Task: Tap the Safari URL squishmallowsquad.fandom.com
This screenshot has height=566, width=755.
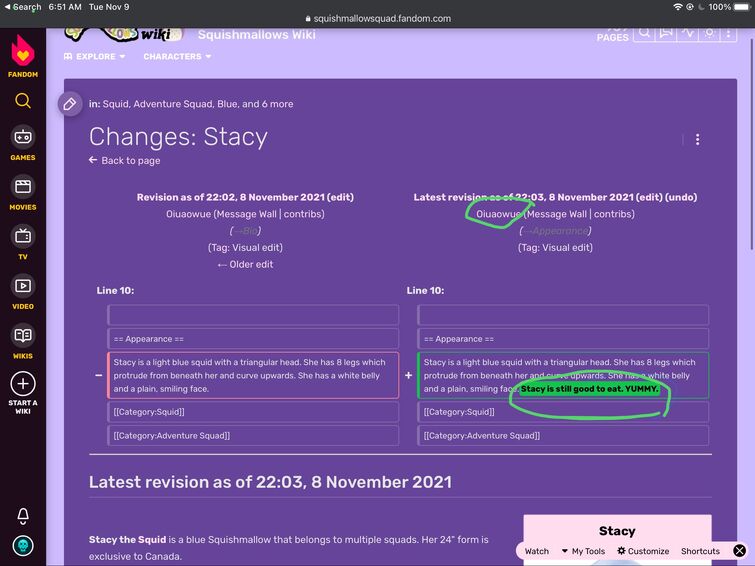Action: coord(378,19)
